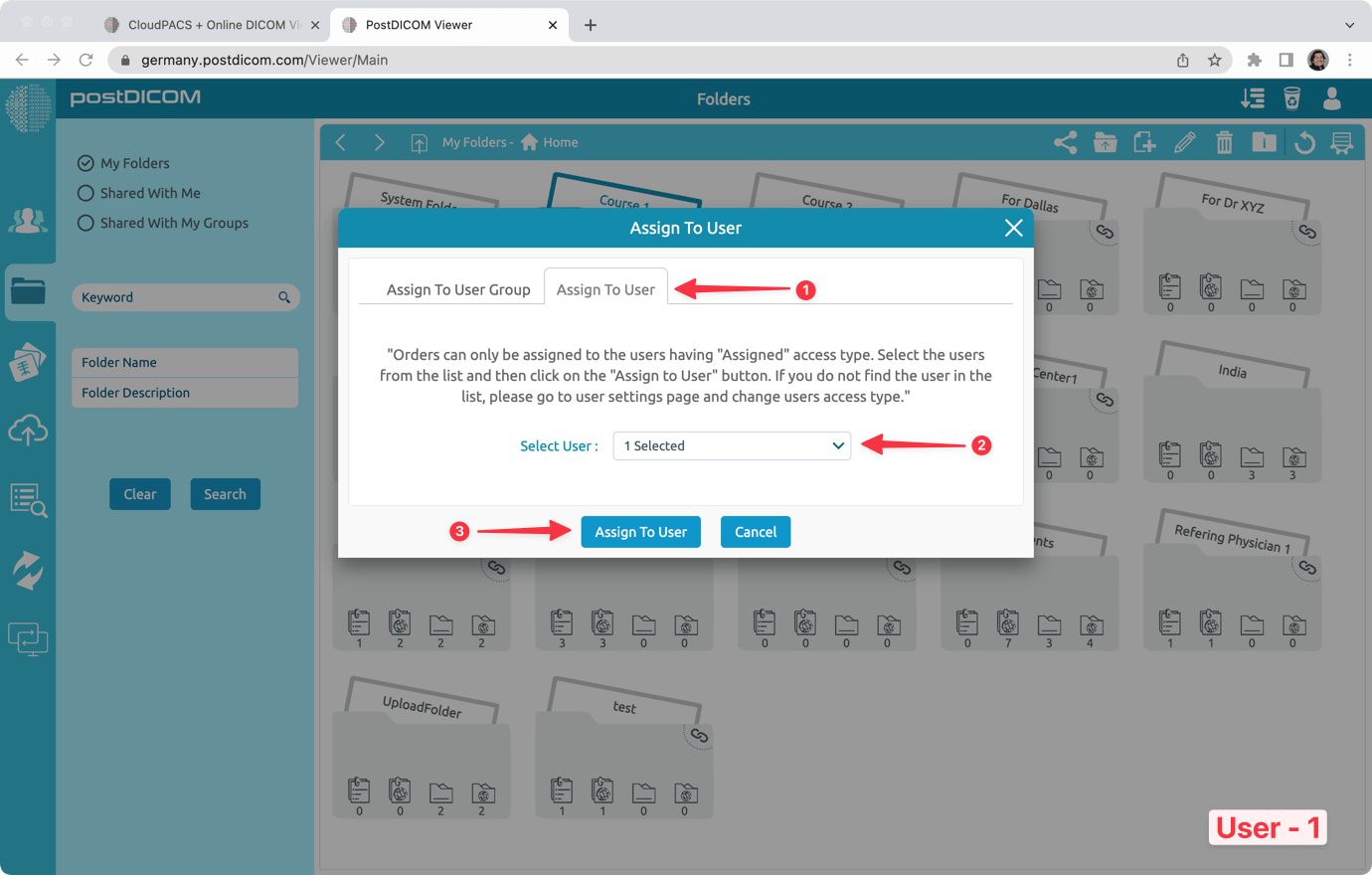Open sharing options via the share icon
Image resolution: width=1372 pixels, height=875 pixels.
[1065, 142]
